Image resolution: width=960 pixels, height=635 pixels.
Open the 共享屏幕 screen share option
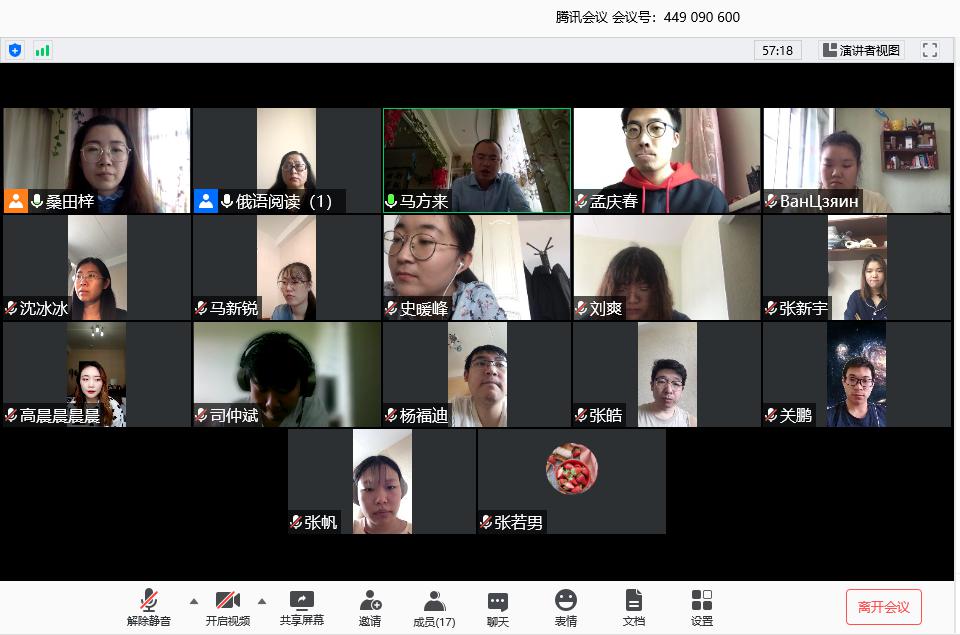[301, 607]
